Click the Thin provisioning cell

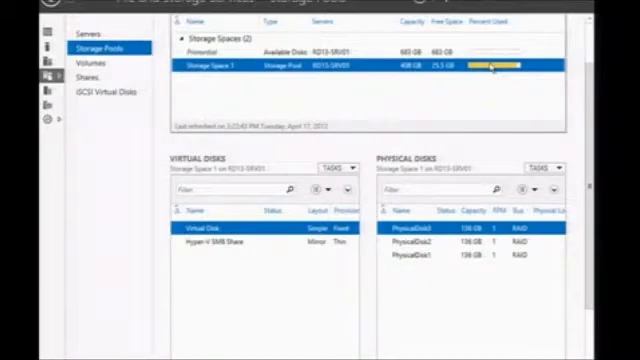(340, 242)
